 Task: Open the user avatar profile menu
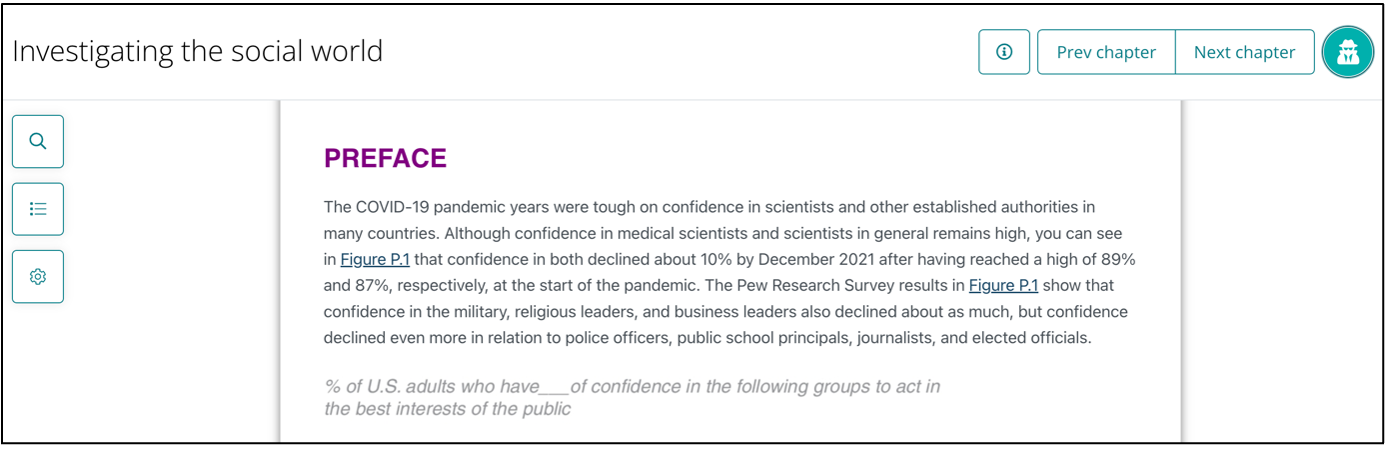(x=1347, y=52)
